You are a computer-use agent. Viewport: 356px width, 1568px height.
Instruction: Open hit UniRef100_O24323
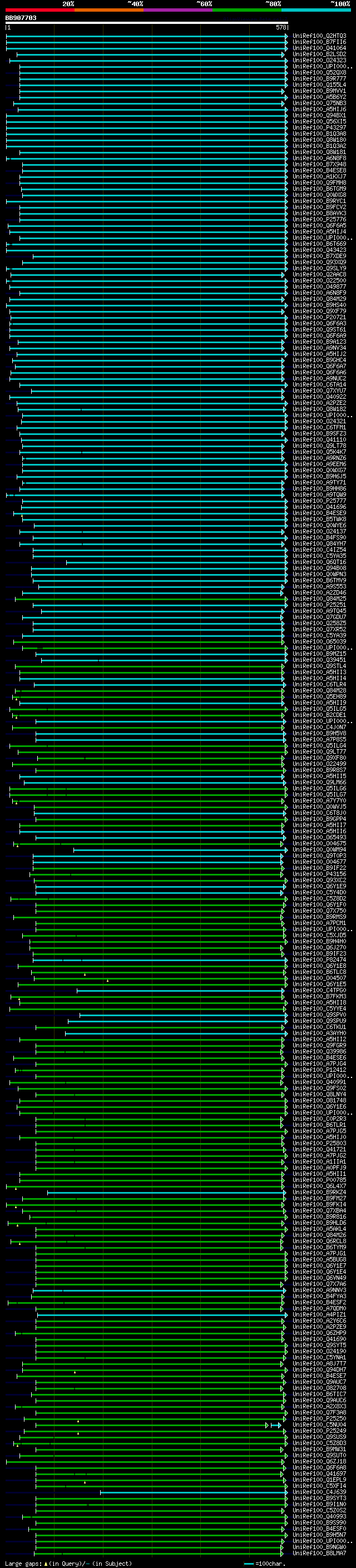(x=319, y=60)
